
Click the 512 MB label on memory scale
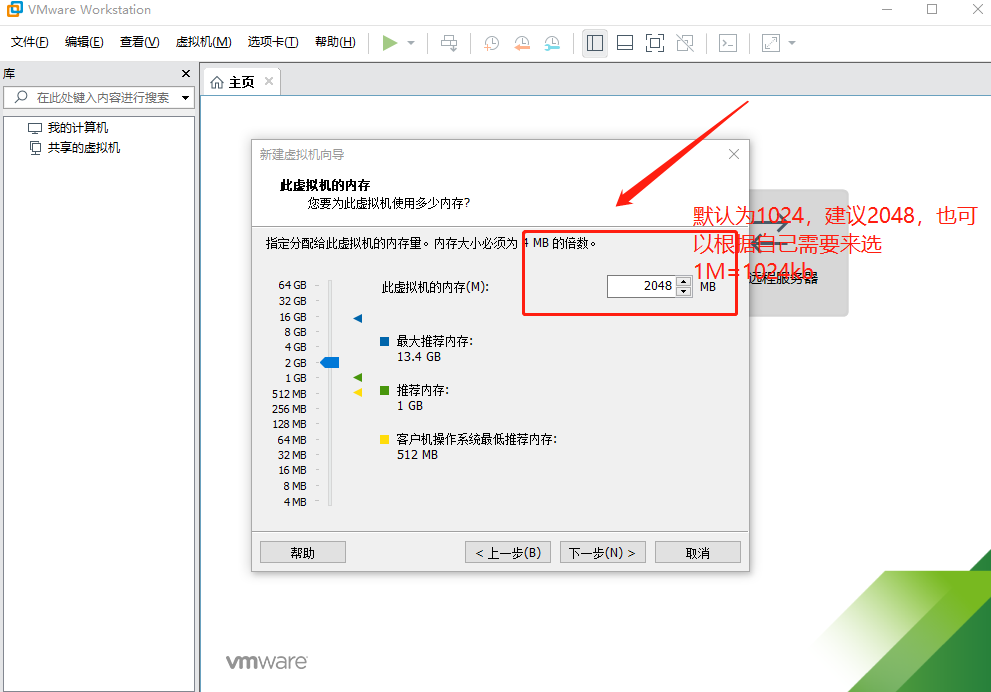point(289,394)
